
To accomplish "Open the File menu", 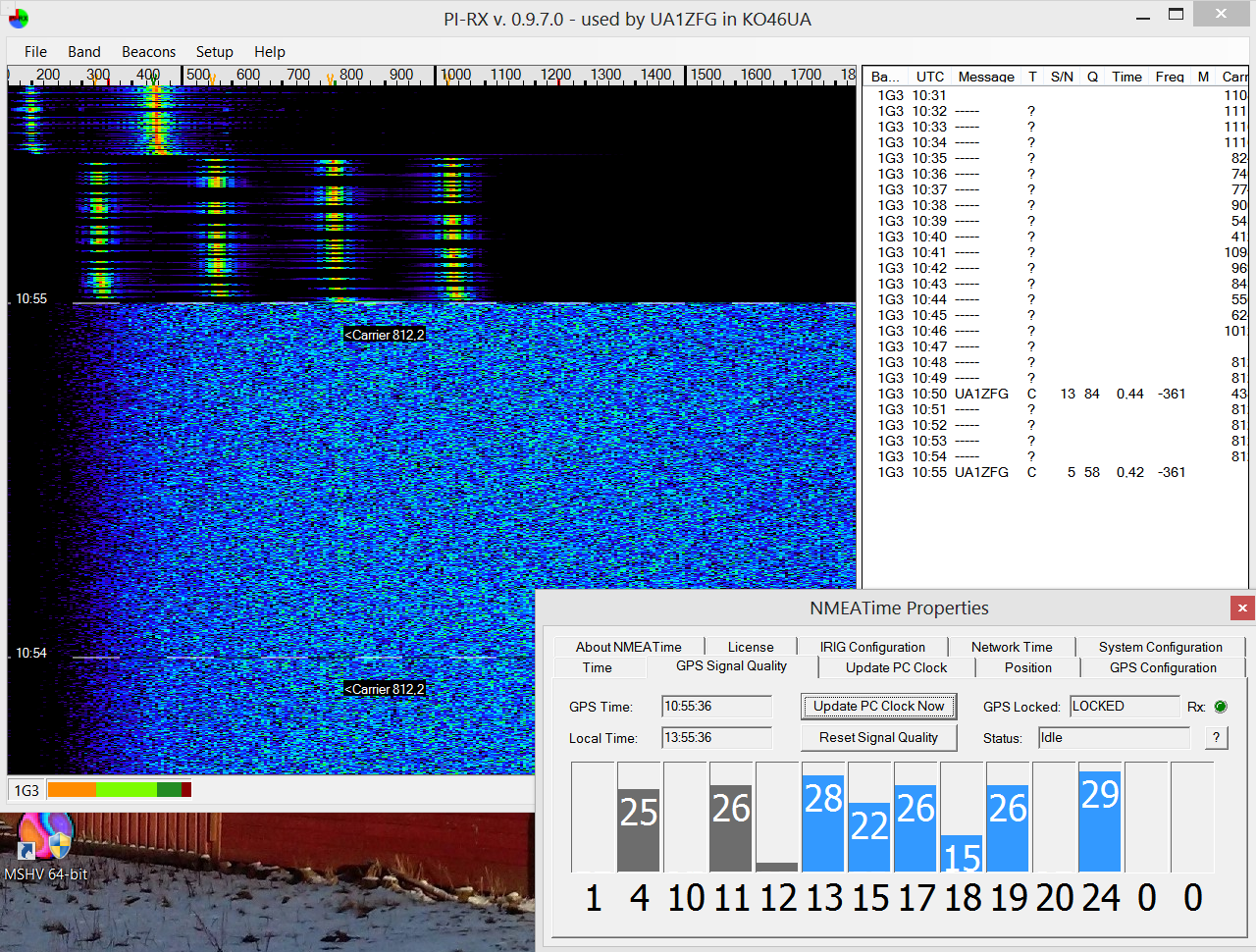I will (35, 52).
